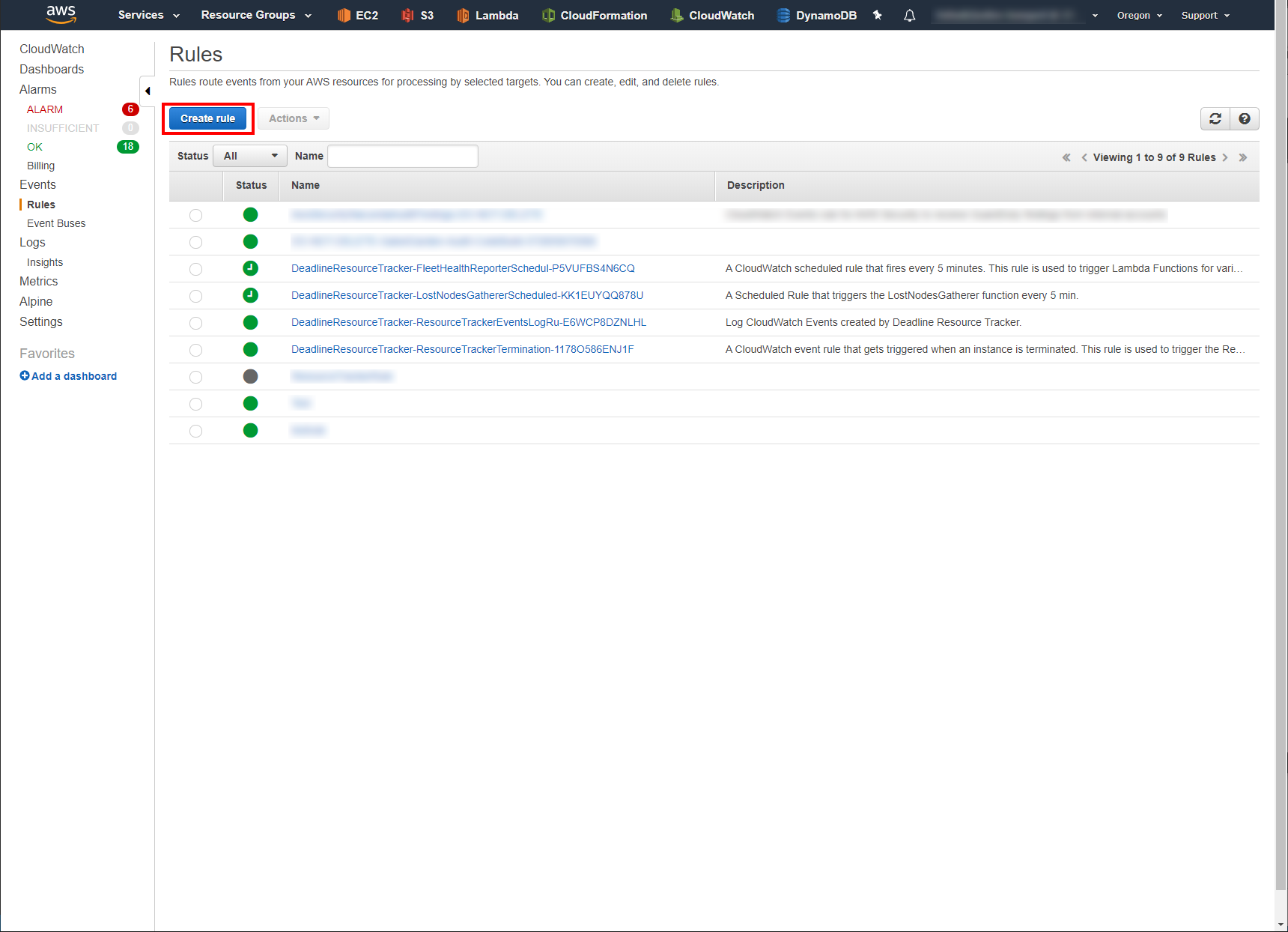Open the Actions dropdown
This screenshot has height=932, width=1288.
pos(293,118)
